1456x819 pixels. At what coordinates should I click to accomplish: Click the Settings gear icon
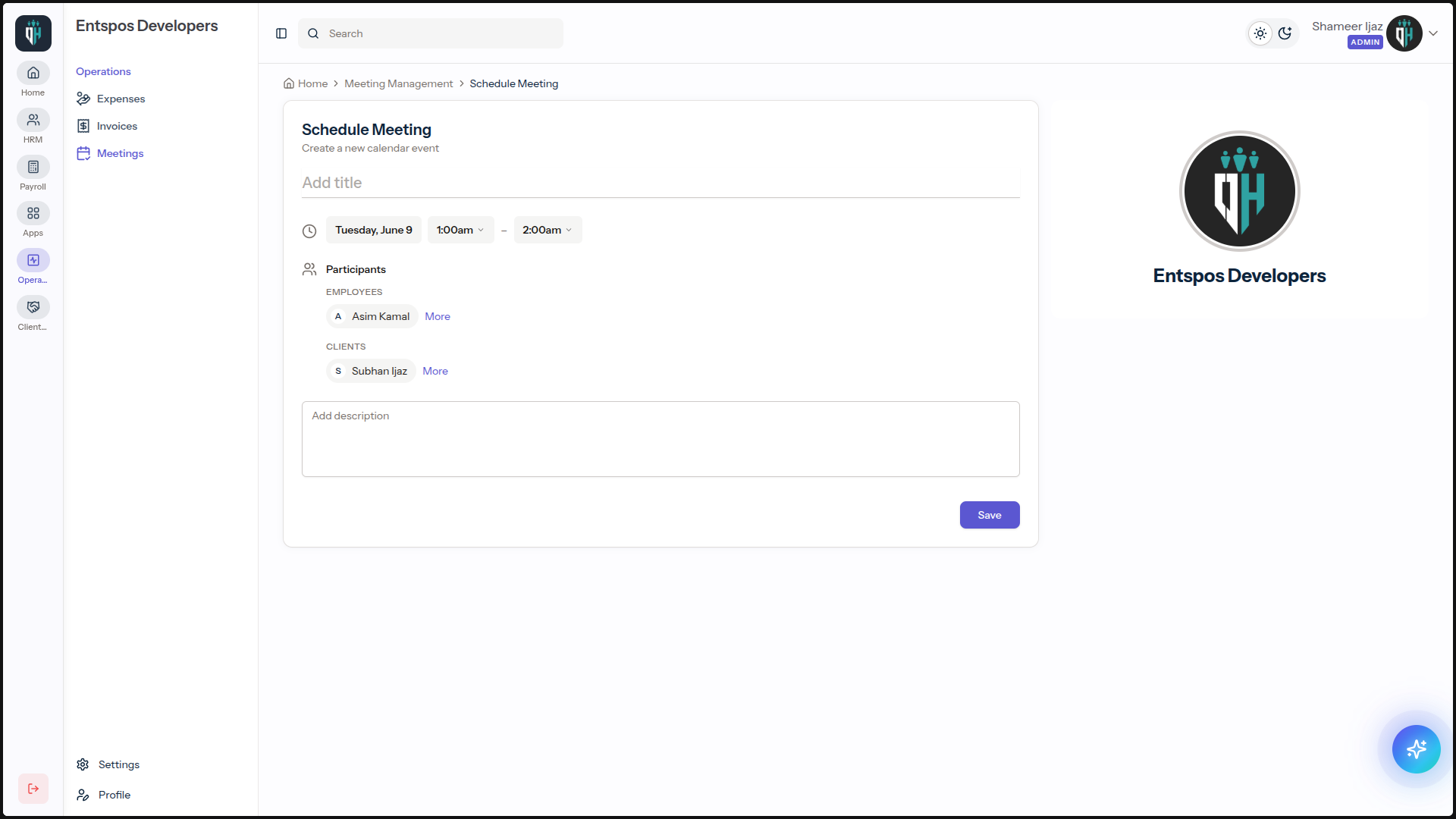pyautogui.click(x=83, y=764)
